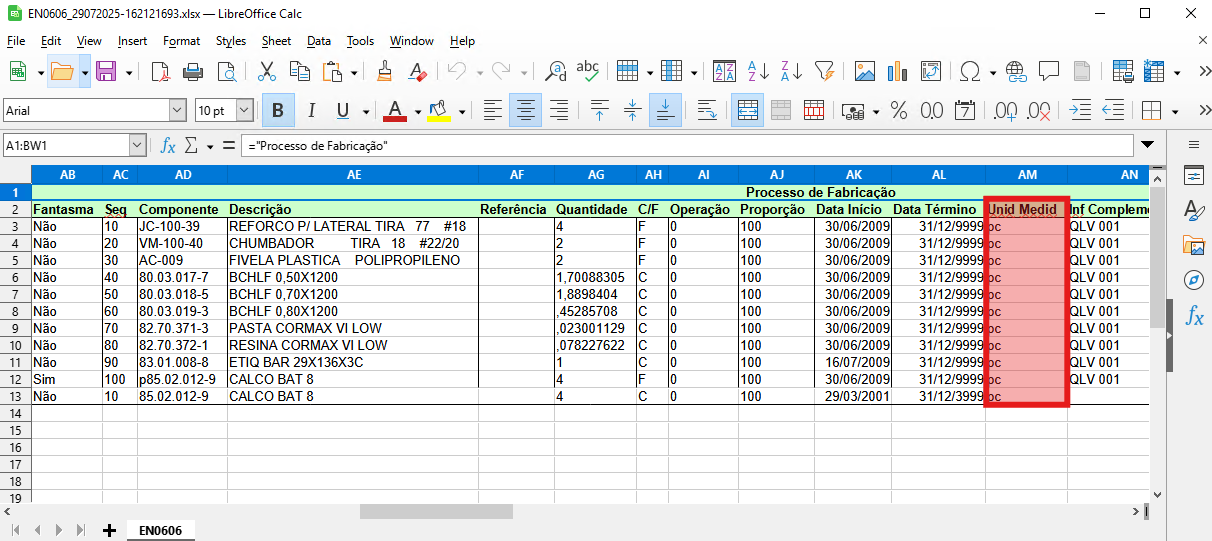Toggle Bold formatting

click(278, 110)
